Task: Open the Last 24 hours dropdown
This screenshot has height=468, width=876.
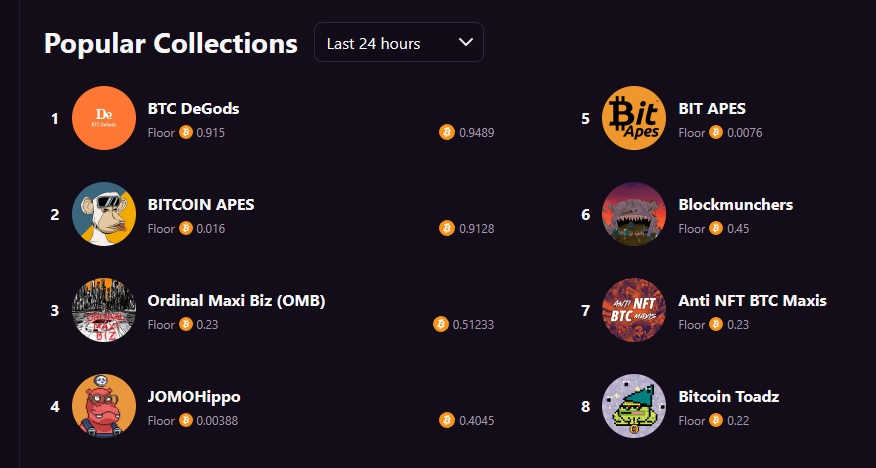Action: point(398,43)
